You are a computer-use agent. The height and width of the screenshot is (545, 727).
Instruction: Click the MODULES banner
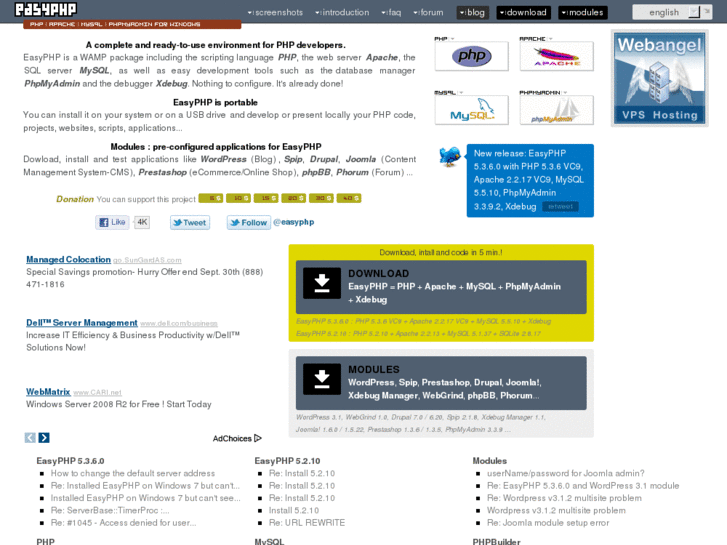(441, 383)
